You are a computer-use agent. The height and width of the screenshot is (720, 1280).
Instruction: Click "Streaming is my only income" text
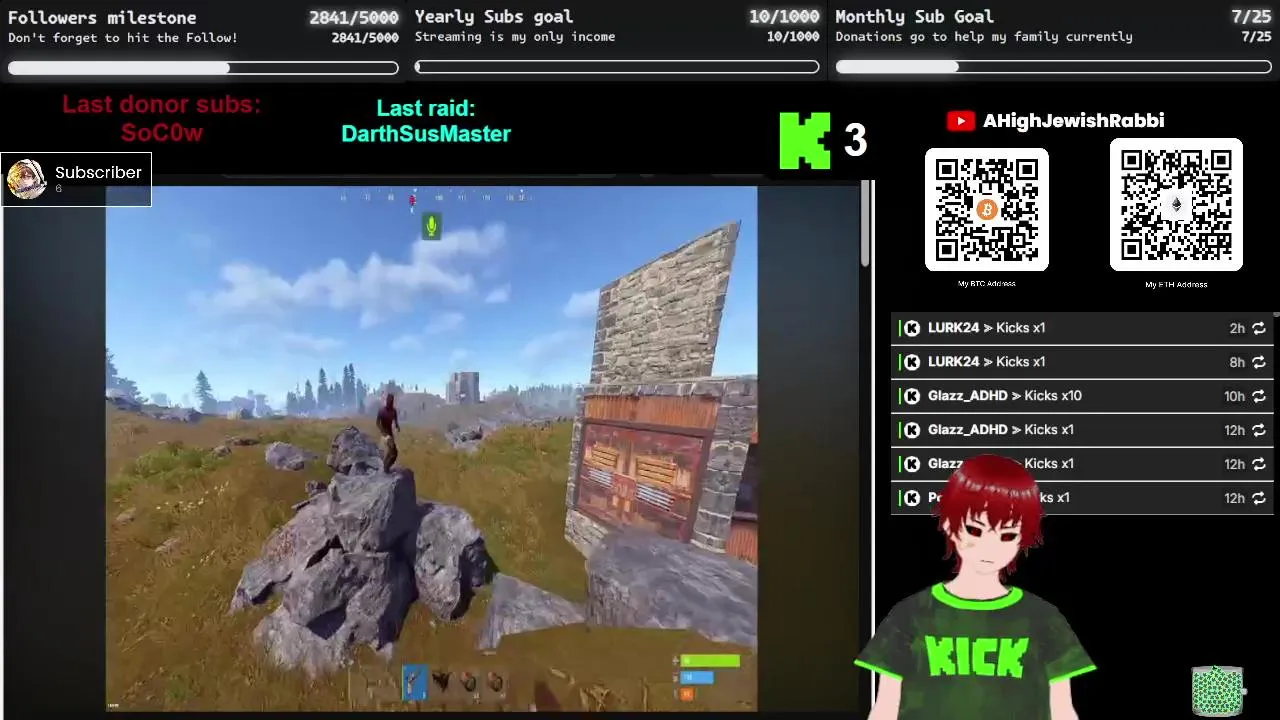[515, 36]
